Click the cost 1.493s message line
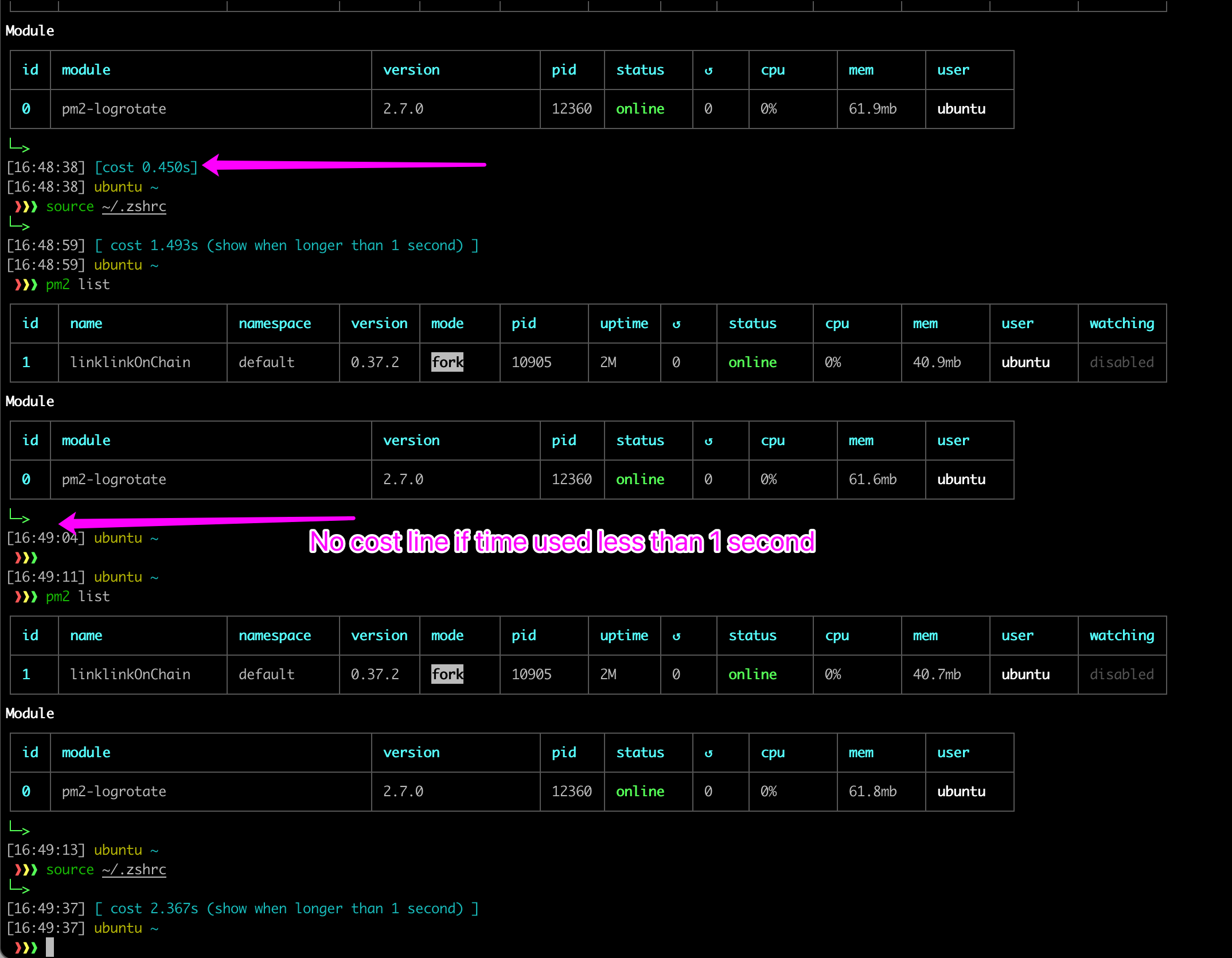Viewport: 1232px width, 958px height. point(287,246)
